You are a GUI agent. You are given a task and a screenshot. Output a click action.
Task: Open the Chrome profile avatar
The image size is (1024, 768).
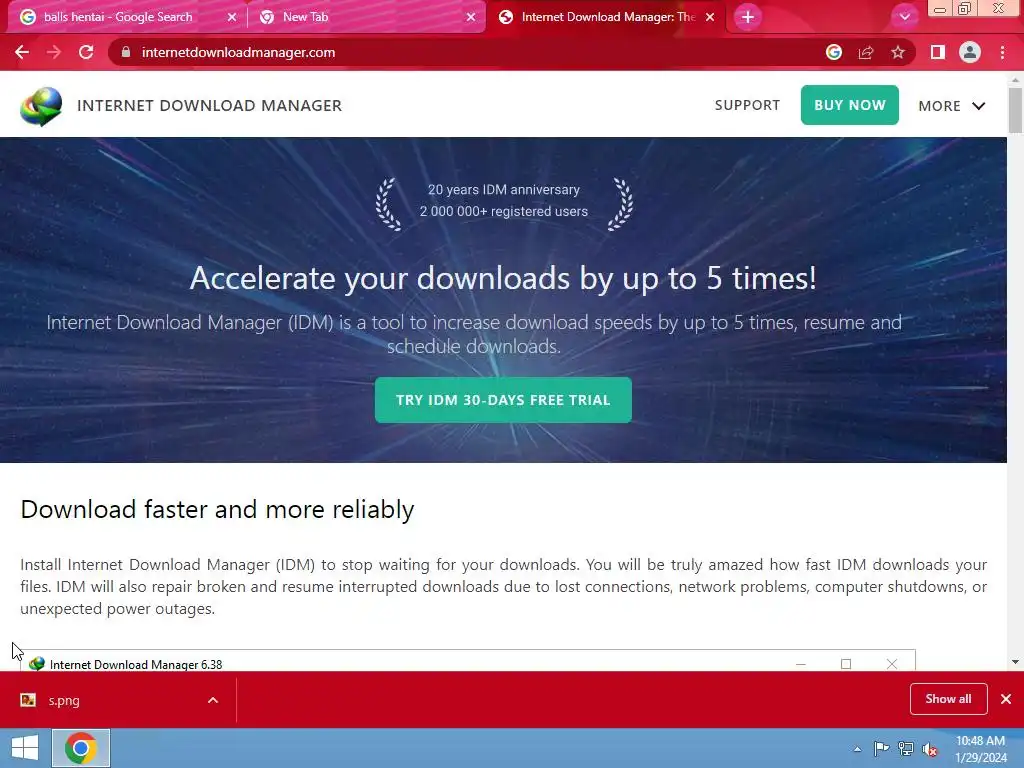[970, 52]
